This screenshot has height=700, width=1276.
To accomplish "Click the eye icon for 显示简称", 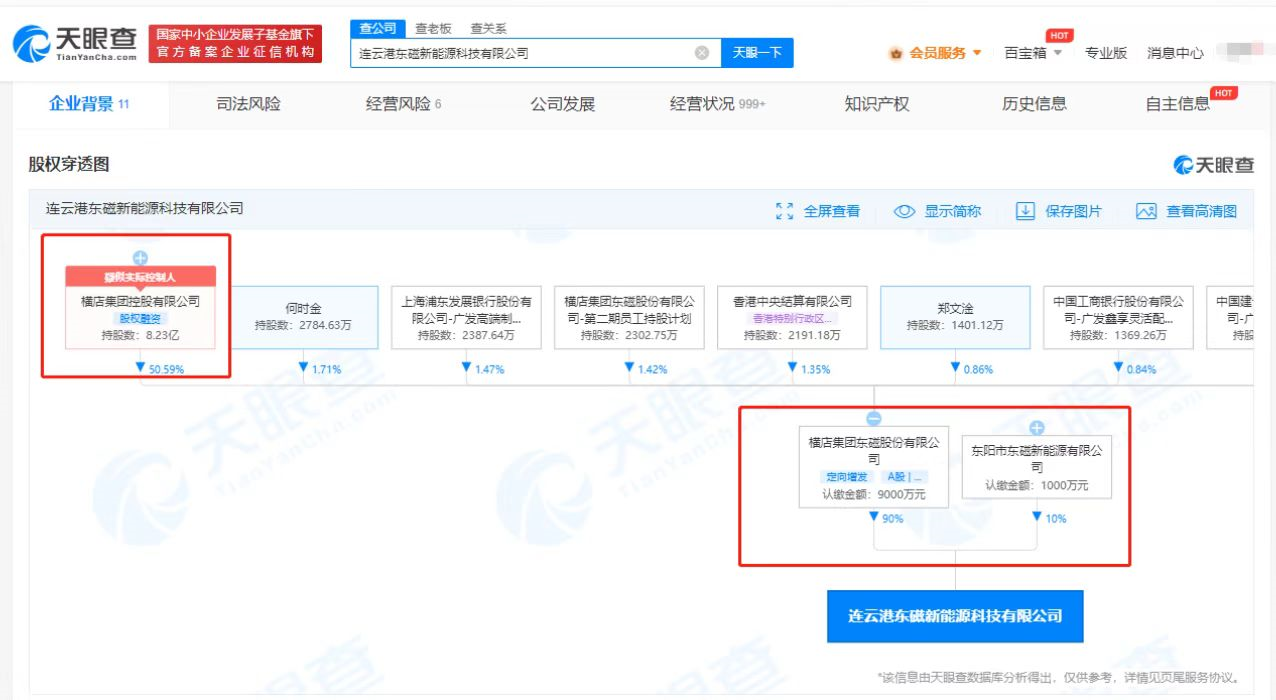I will [904, 211].
